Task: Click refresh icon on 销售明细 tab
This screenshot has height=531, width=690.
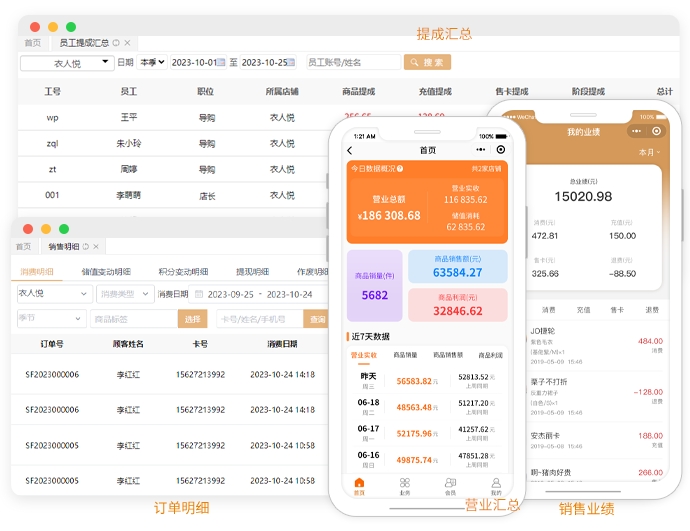Action: point(86,246)
